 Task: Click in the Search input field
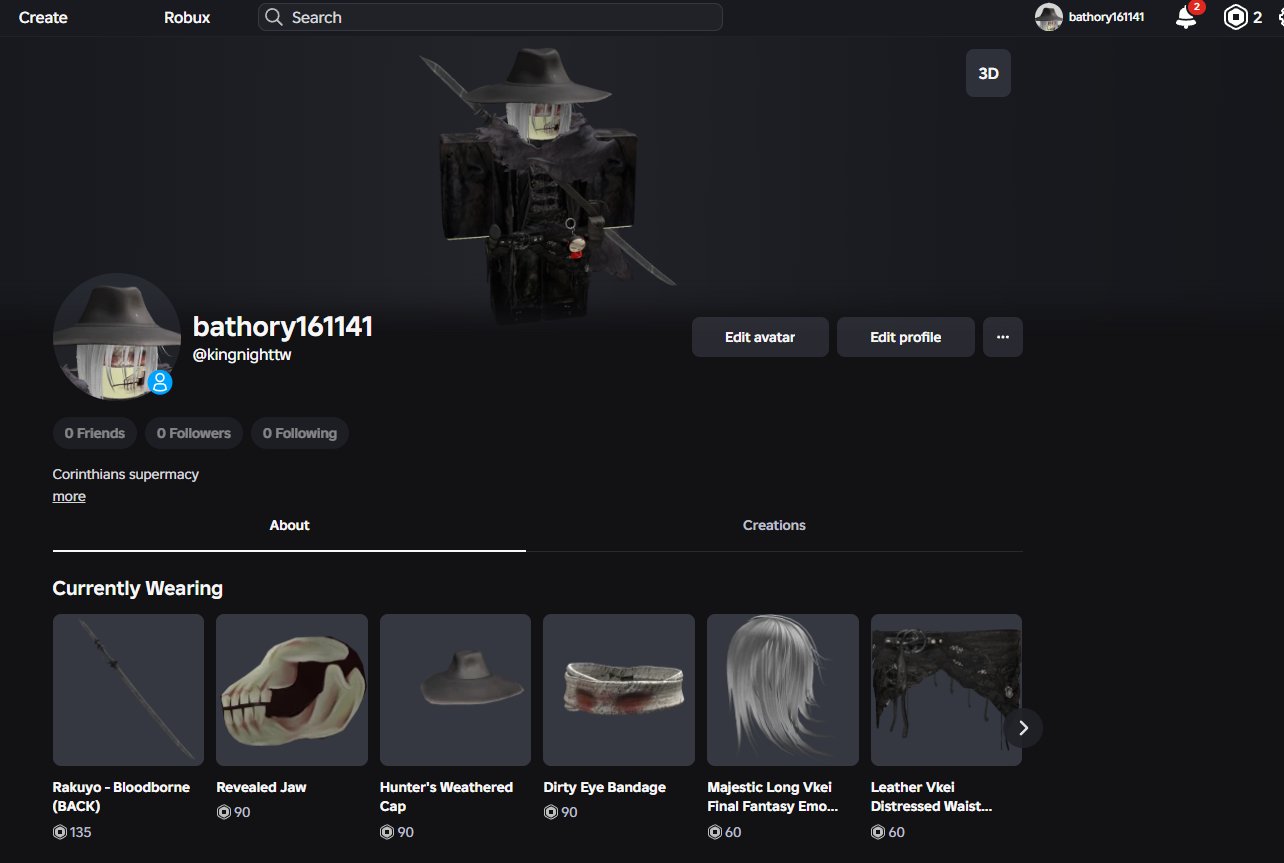point(490,17)
